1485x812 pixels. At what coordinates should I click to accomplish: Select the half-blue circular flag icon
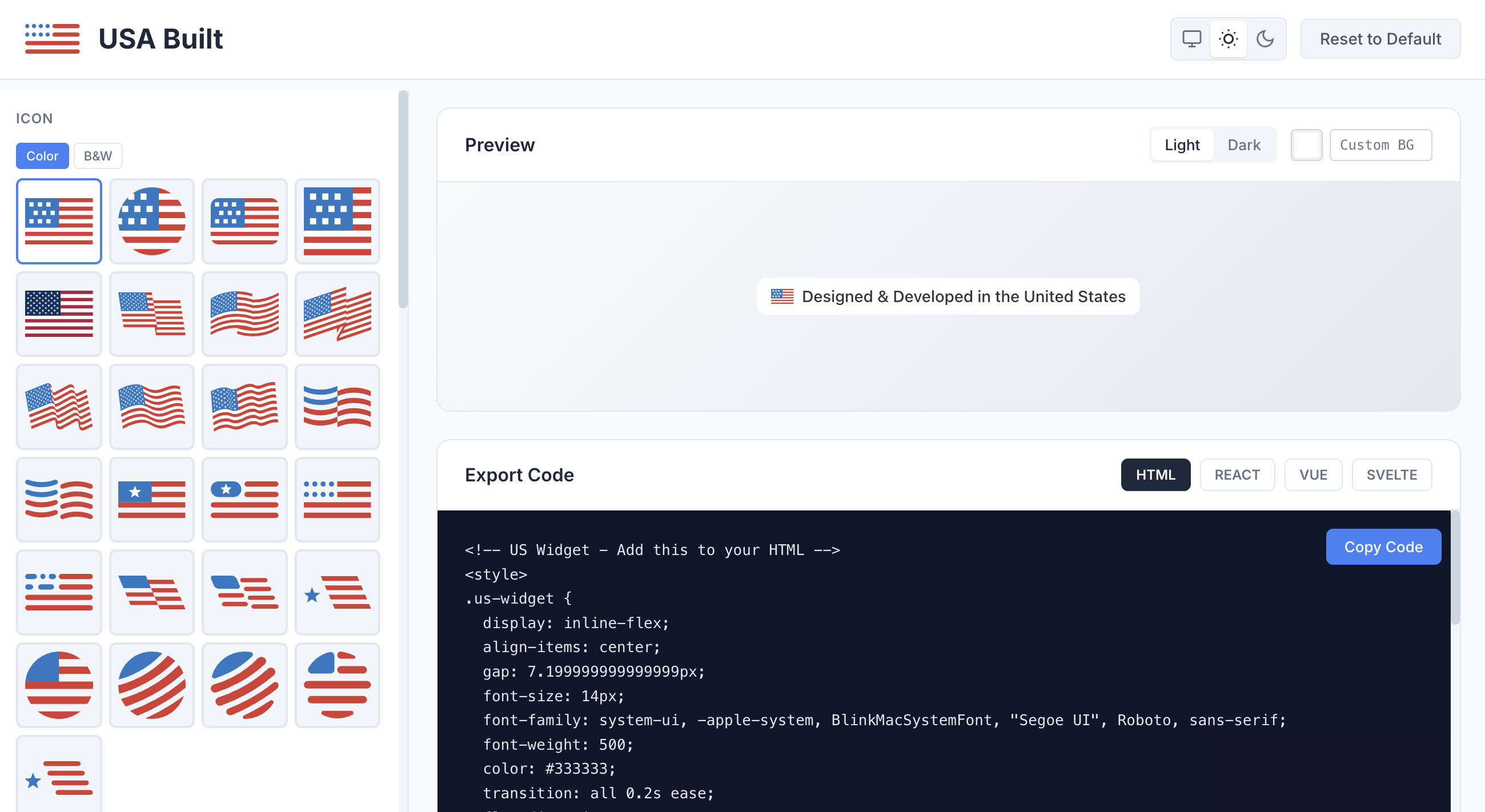(x=59, y=685)
